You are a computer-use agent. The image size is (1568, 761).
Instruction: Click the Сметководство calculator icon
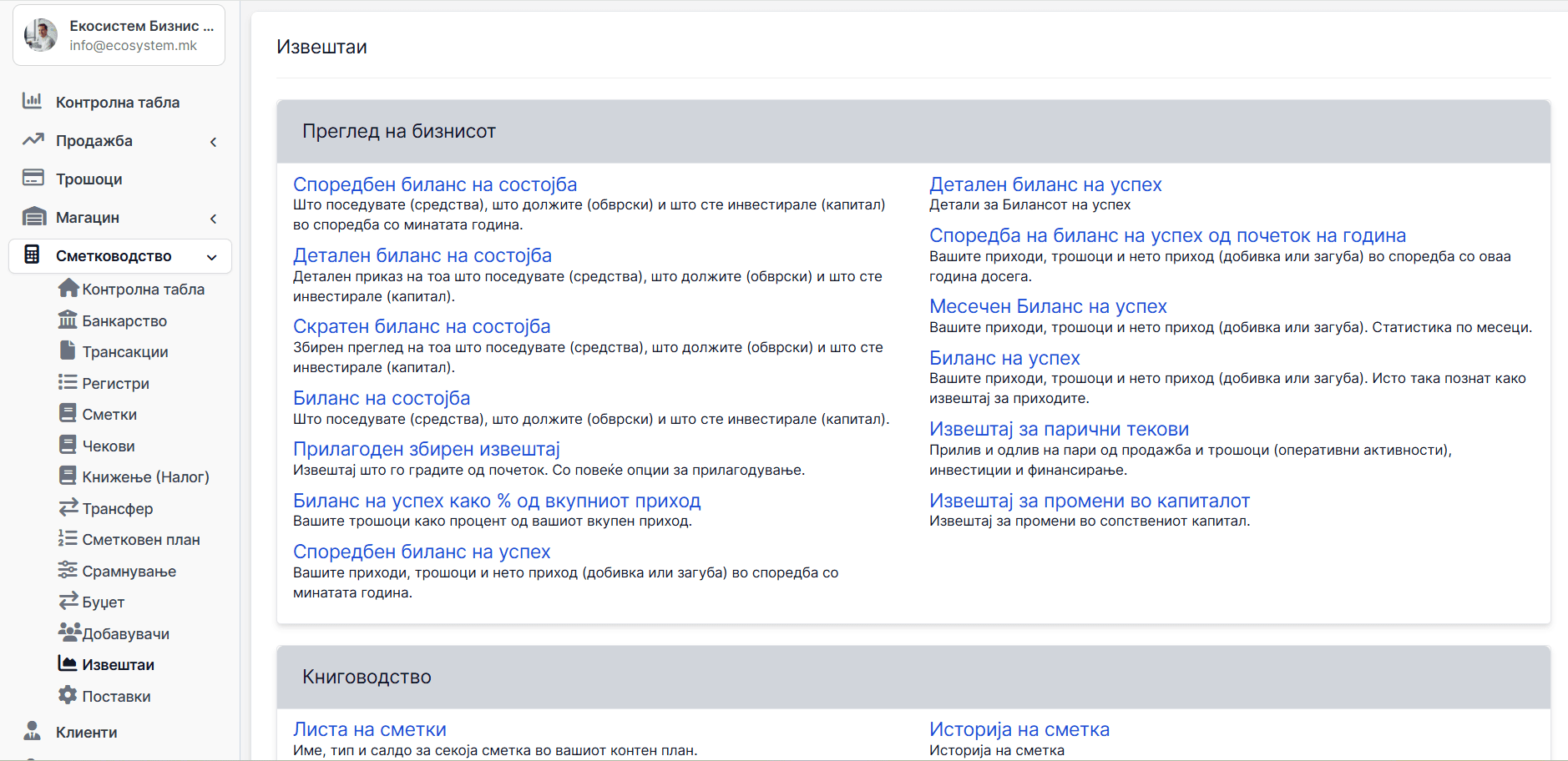click(x=33, y=255)
